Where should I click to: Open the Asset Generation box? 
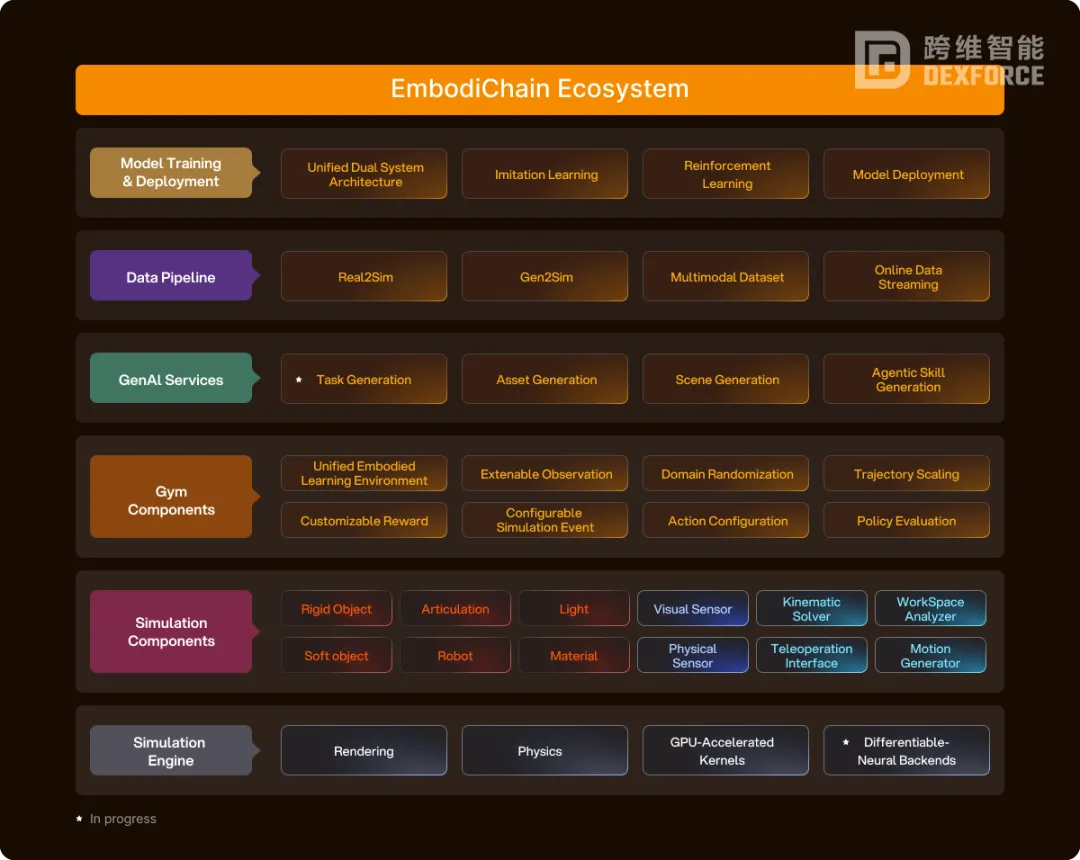(x=545, y=379)
